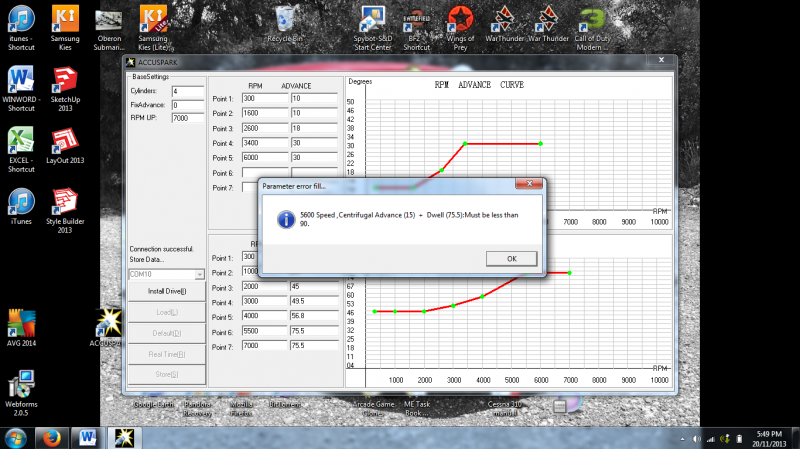This screenshot has width=800, height=449.
Task: Click the Store button
Action: point(167,375)
